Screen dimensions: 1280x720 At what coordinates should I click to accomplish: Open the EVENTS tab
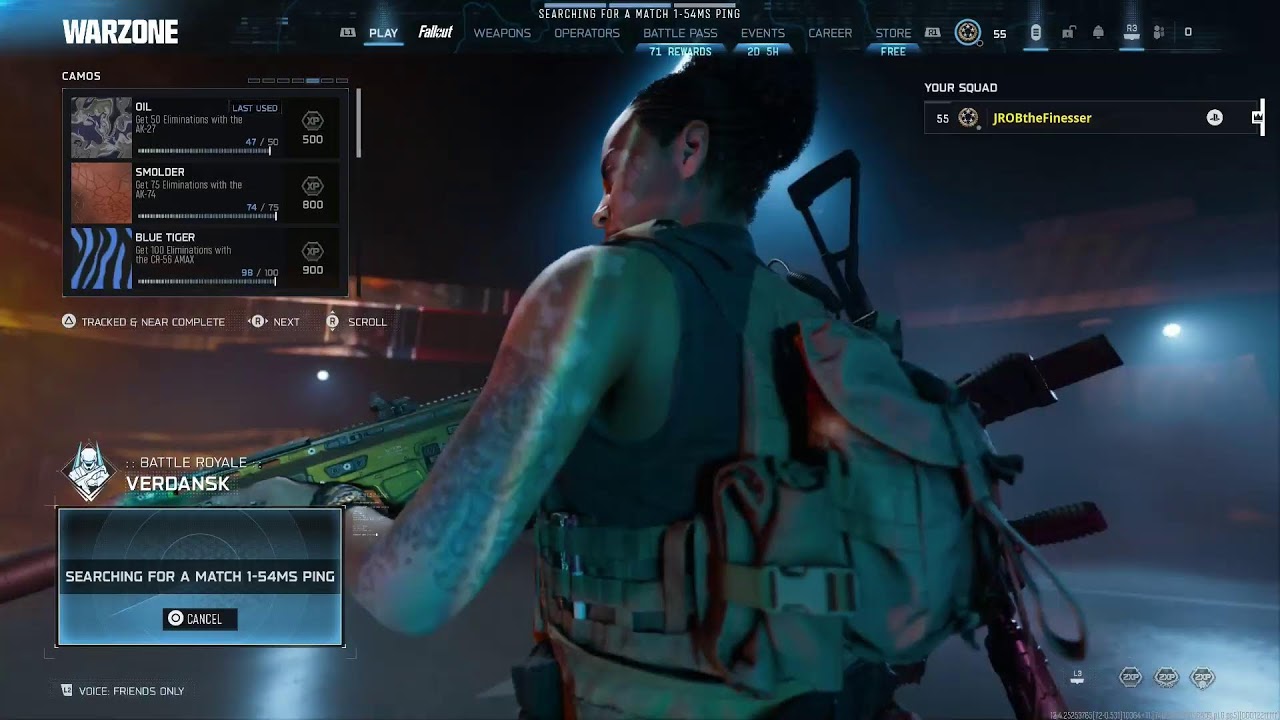[762, 33]
